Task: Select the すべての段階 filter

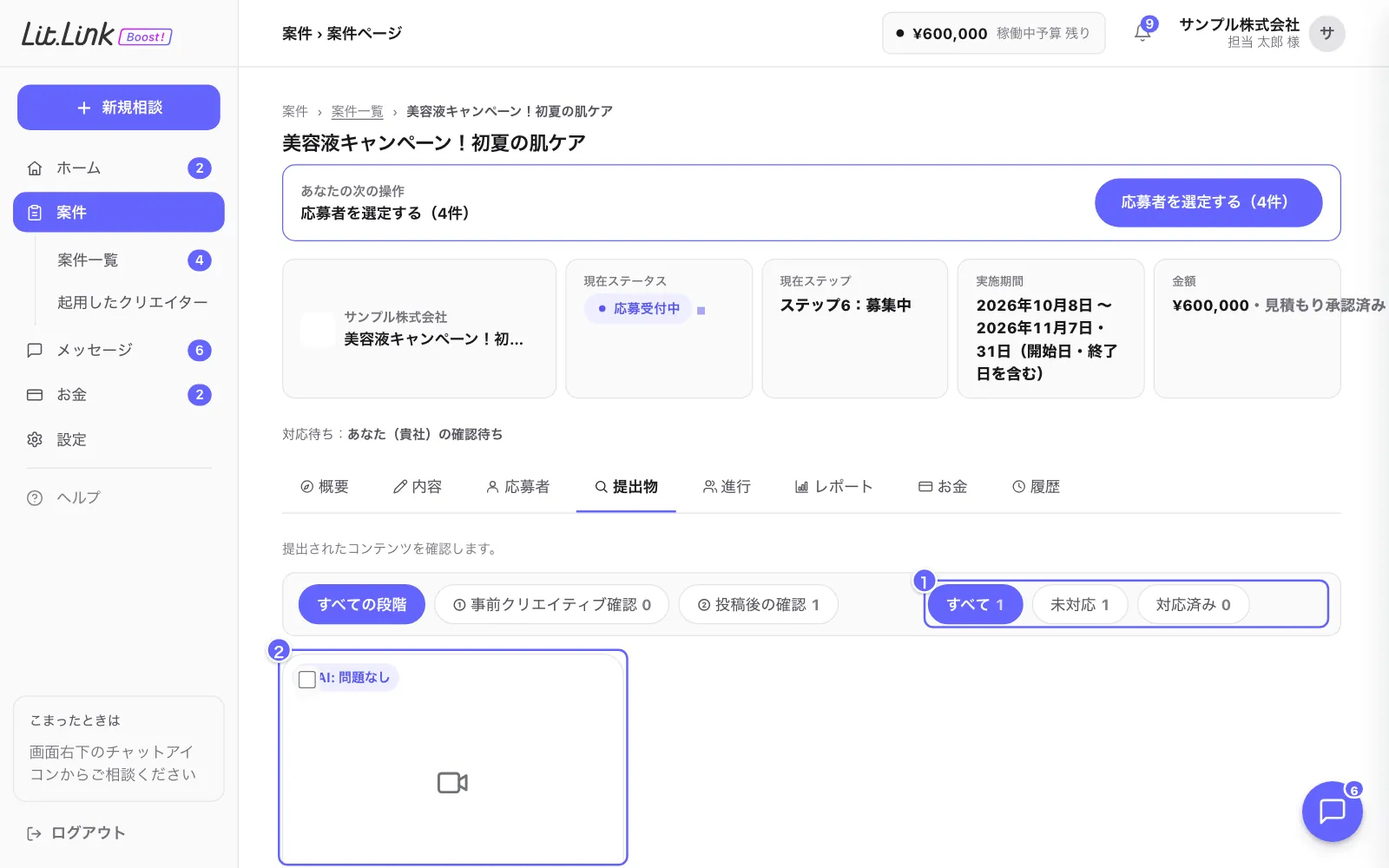Action: coord(361,604)
